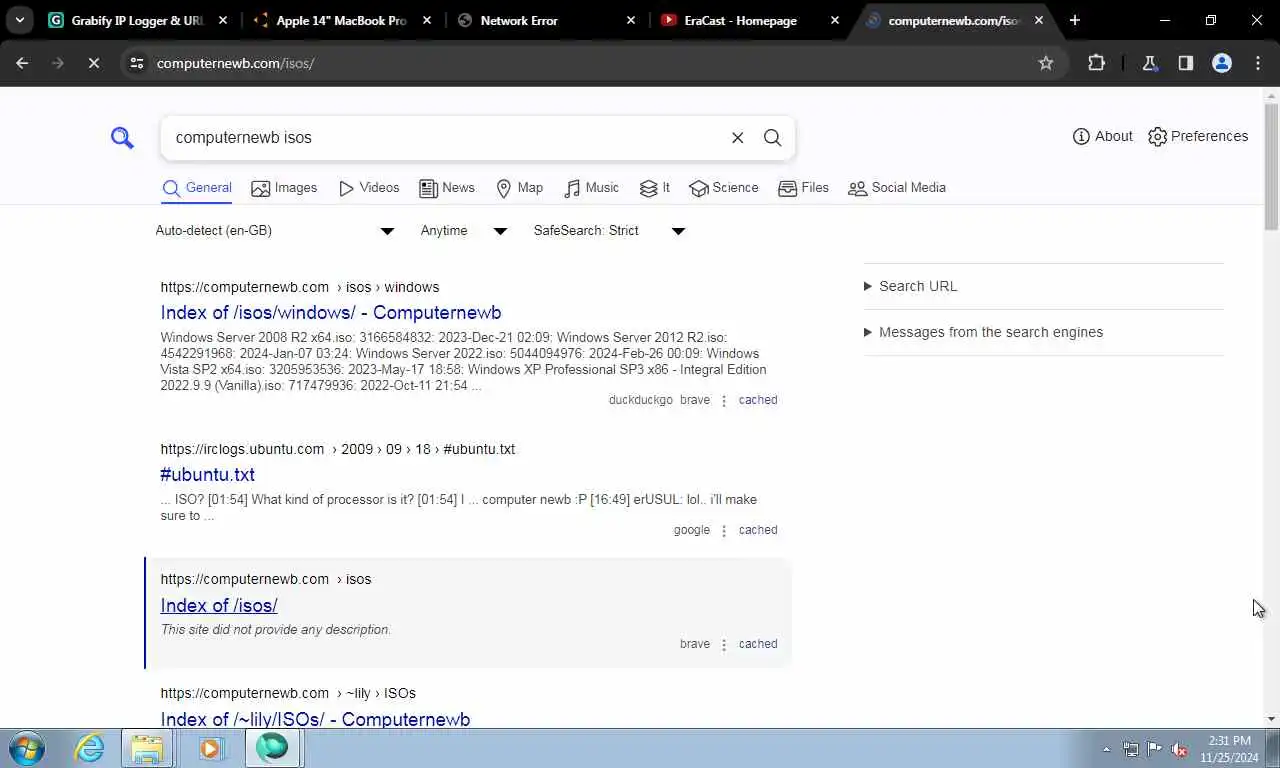1280x768 pixels.
Task: Open the Index of /isos/ result
Action: click(x=219, y=606)
